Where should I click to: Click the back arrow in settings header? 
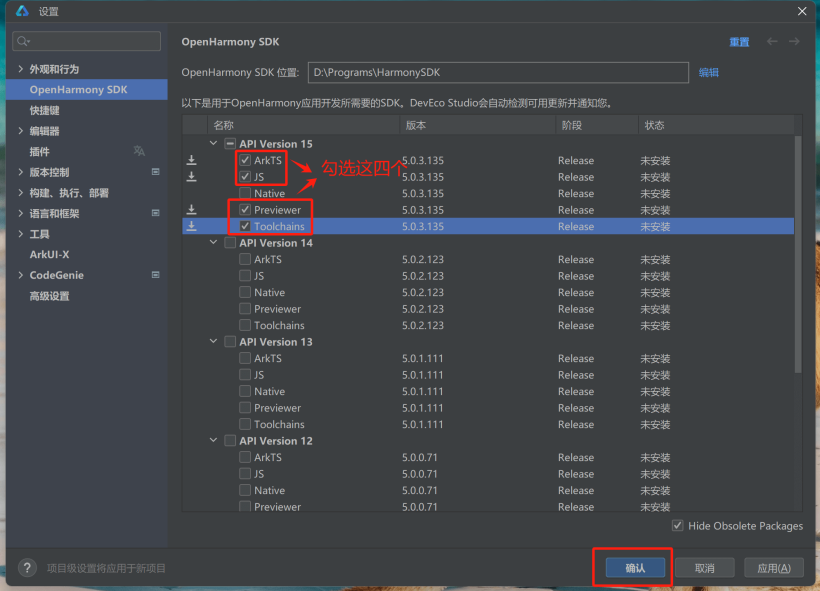click(771, 42)
